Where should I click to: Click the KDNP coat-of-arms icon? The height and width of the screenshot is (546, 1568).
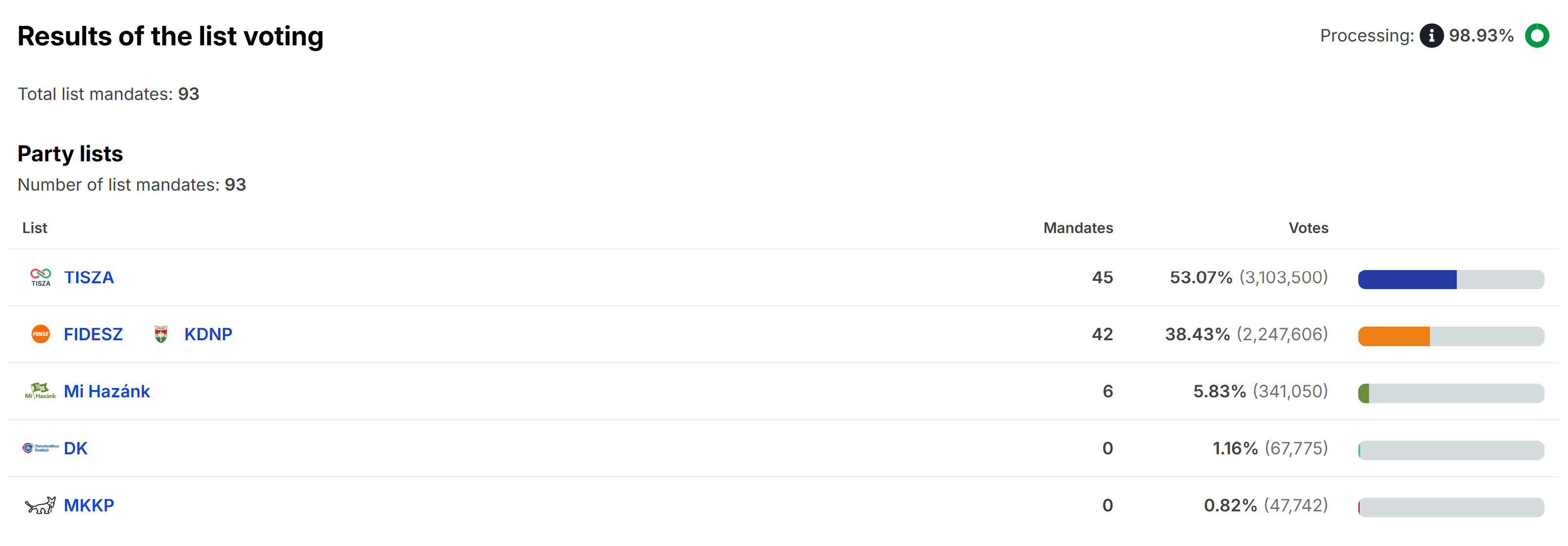point(160,334)
